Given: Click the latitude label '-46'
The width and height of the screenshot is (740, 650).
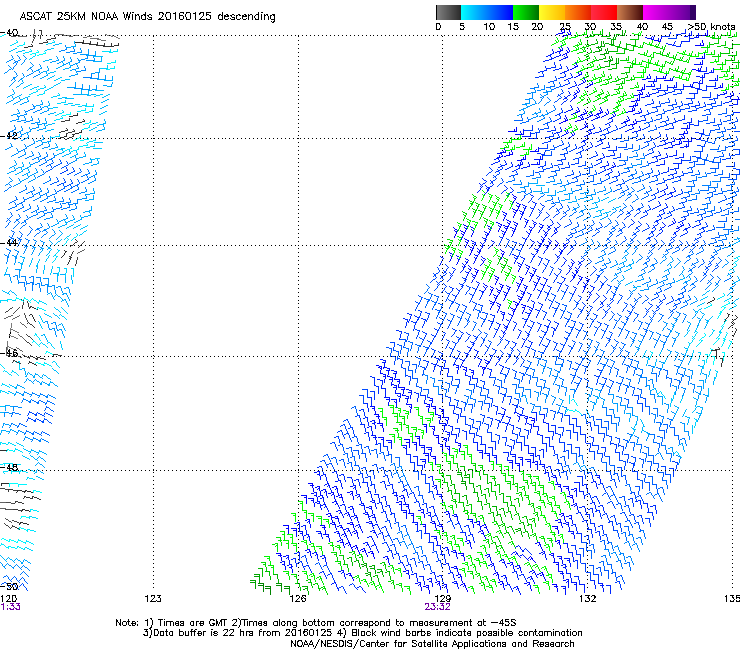Looking at the screenshot, I should pyautogui.click(x=9, y=353).
